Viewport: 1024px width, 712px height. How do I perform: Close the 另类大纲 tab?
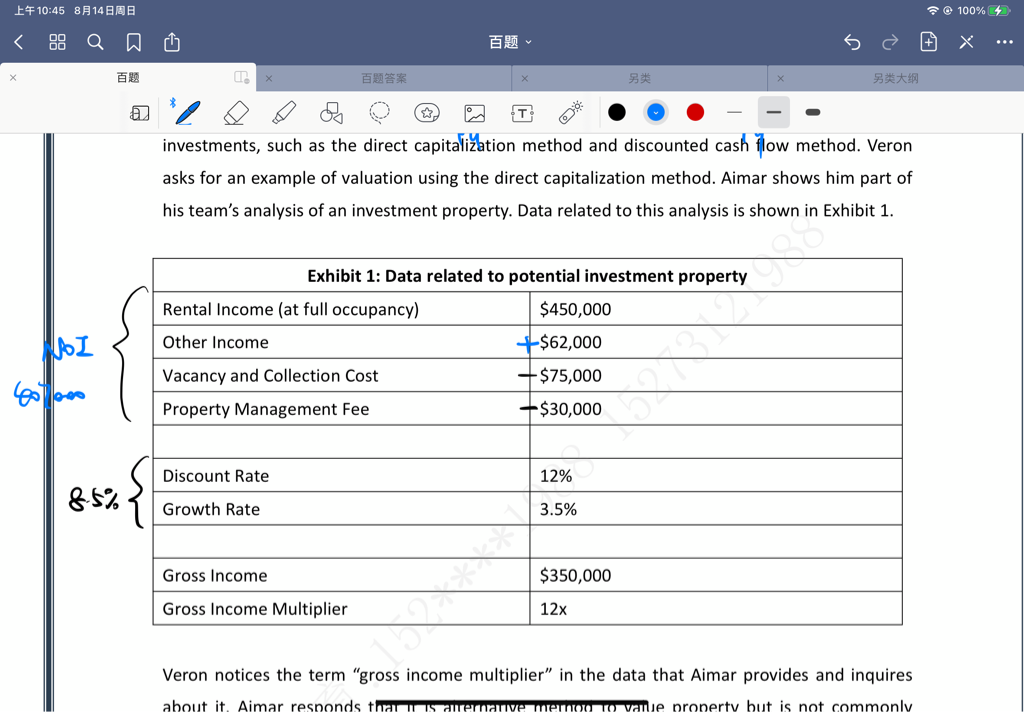click(x=780, y=78)
